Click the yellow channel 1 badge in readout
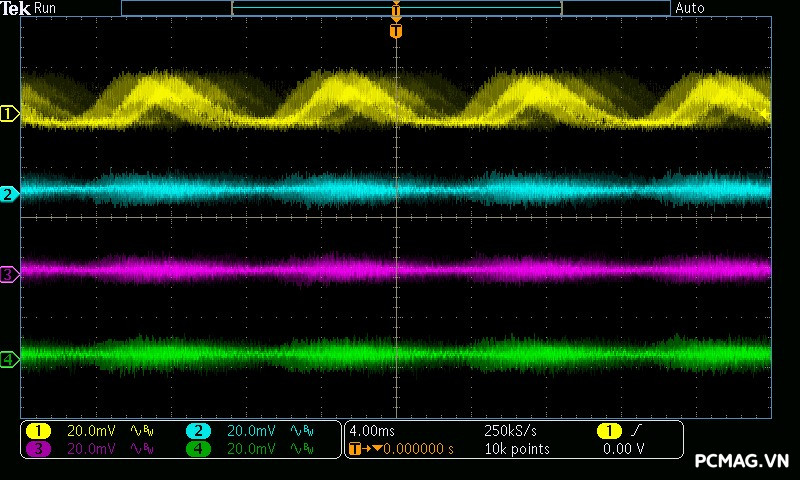Screen dimensions: 800x480 point(38,431)
